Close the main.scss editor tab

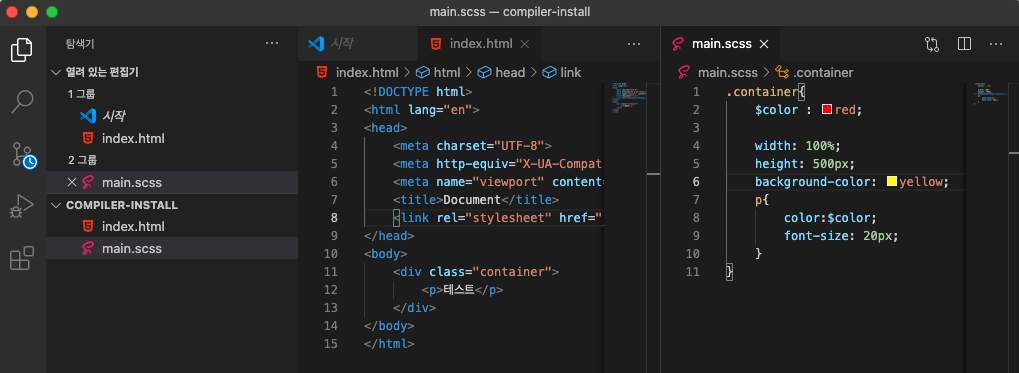point(764,44)
